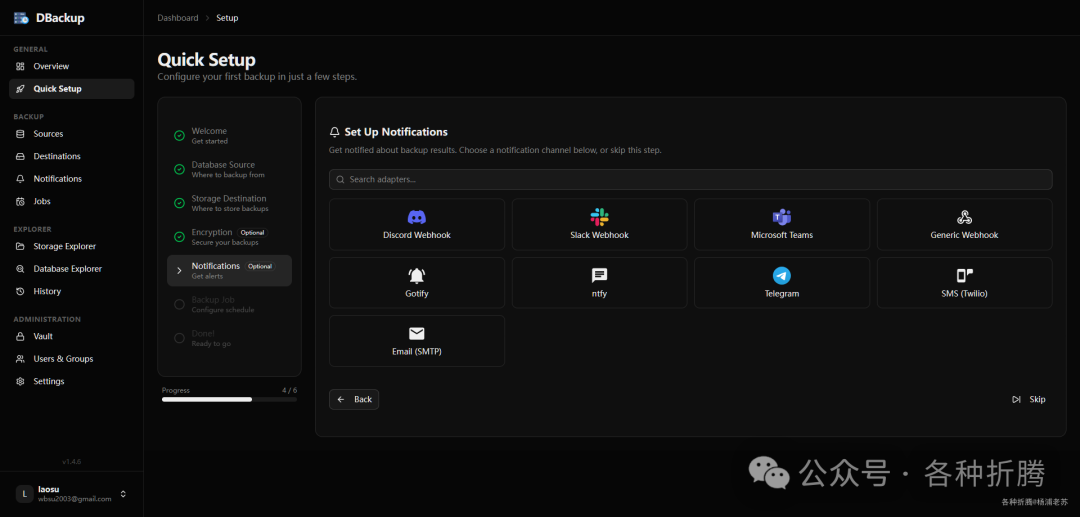This screenshot has height=517, width=1080.
Task: Click the Storage Explorer folder icon
Action: coord(20,246)
